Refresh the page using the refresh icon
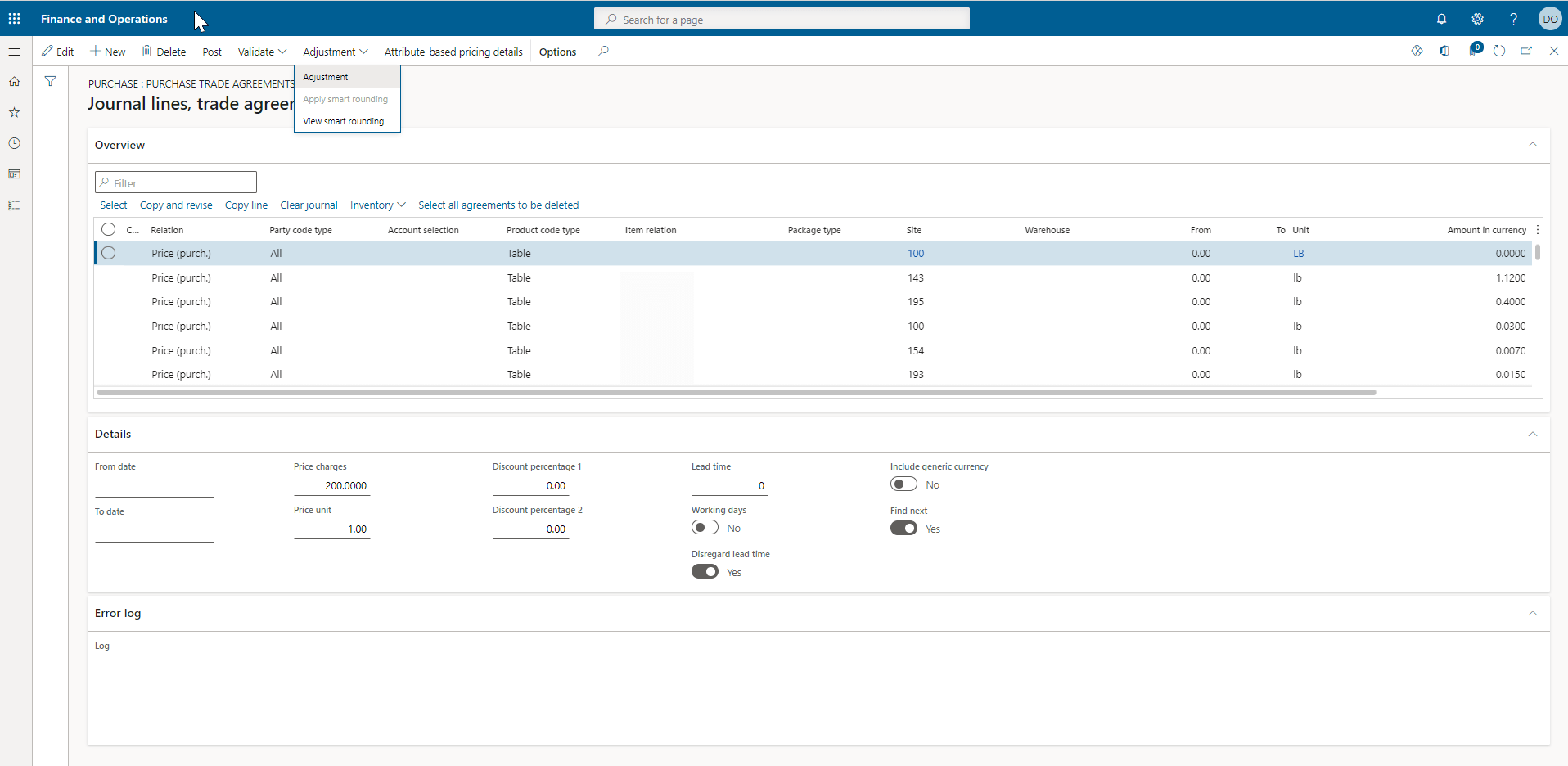 tap(1499, 50)
